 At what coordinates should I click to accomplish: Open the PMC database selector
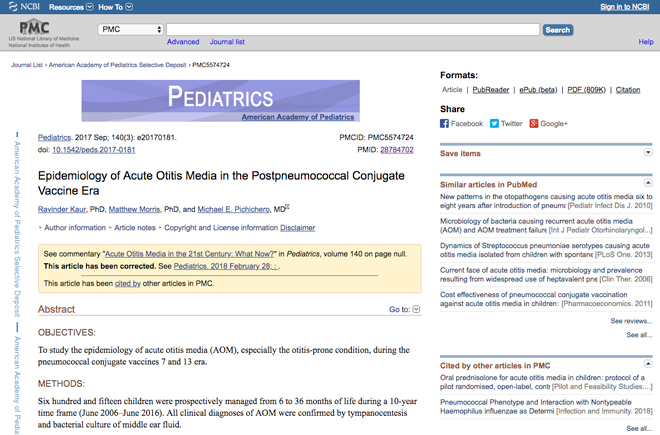[130, 29]
